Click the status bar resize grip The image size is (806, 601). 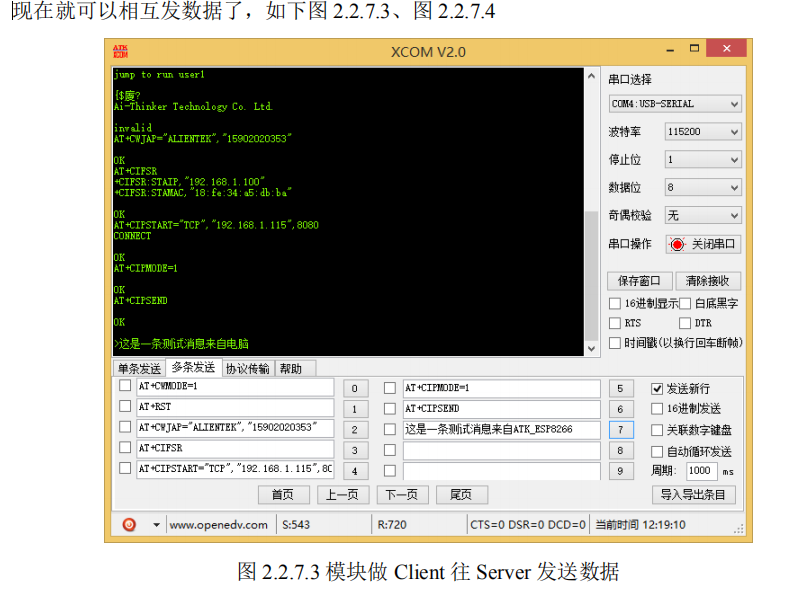tap(739, 529)
